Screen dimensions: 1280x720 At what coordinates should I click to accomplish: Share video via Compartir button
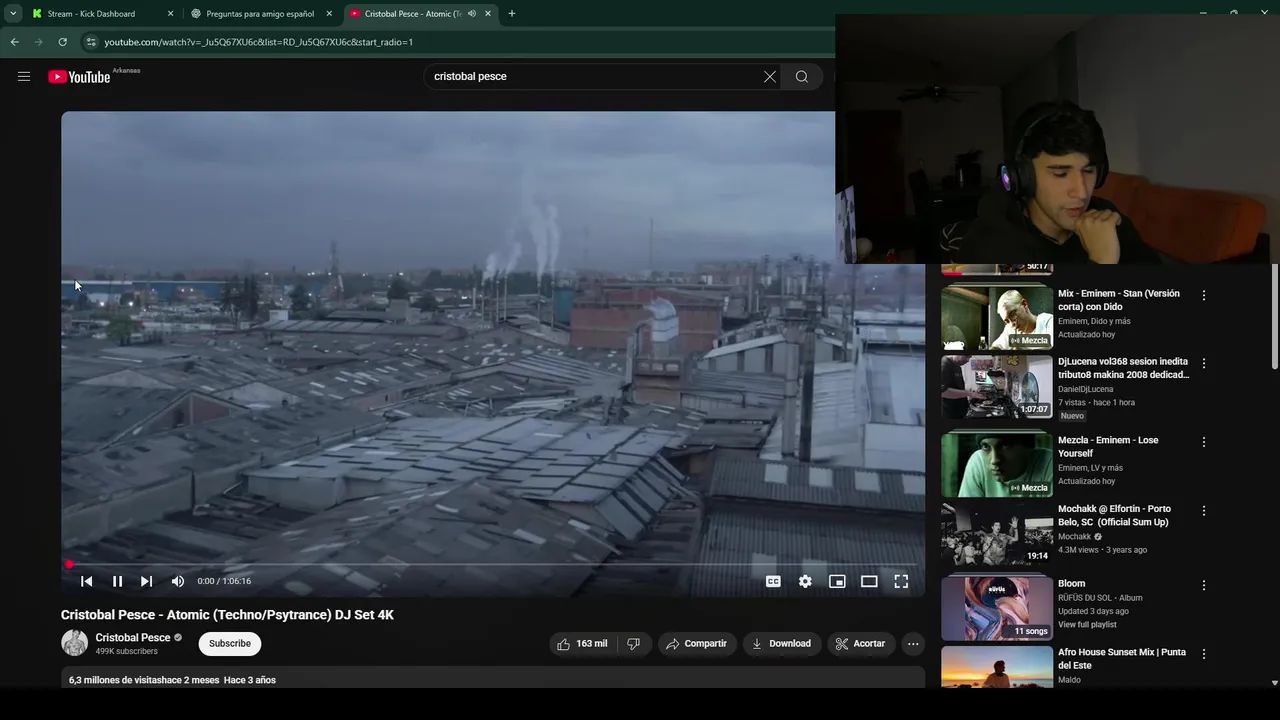[697, 644]
